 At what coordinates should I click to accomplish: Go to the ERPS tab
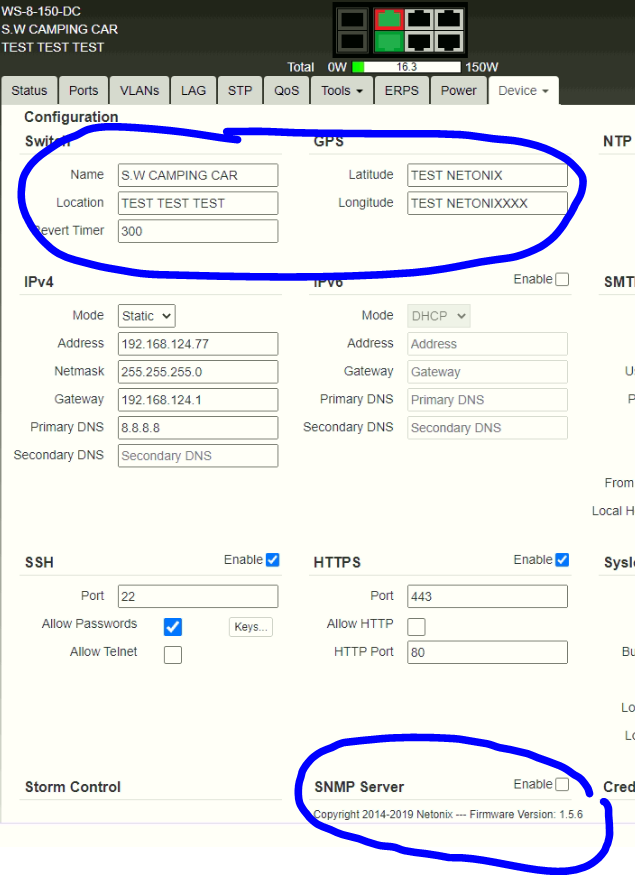(402, 90)
